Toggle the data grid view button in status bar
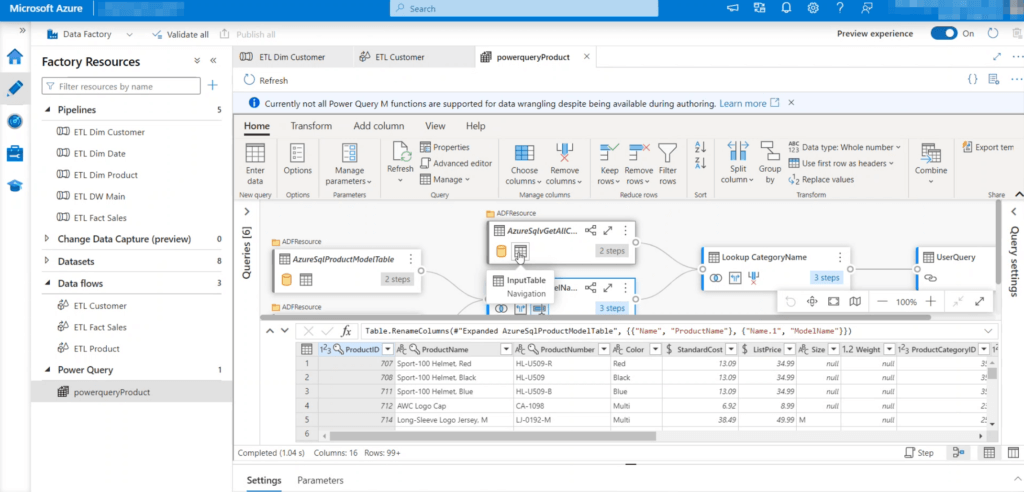The width and height of the screenshot is (1024, 492). click(x=989, y=452)
